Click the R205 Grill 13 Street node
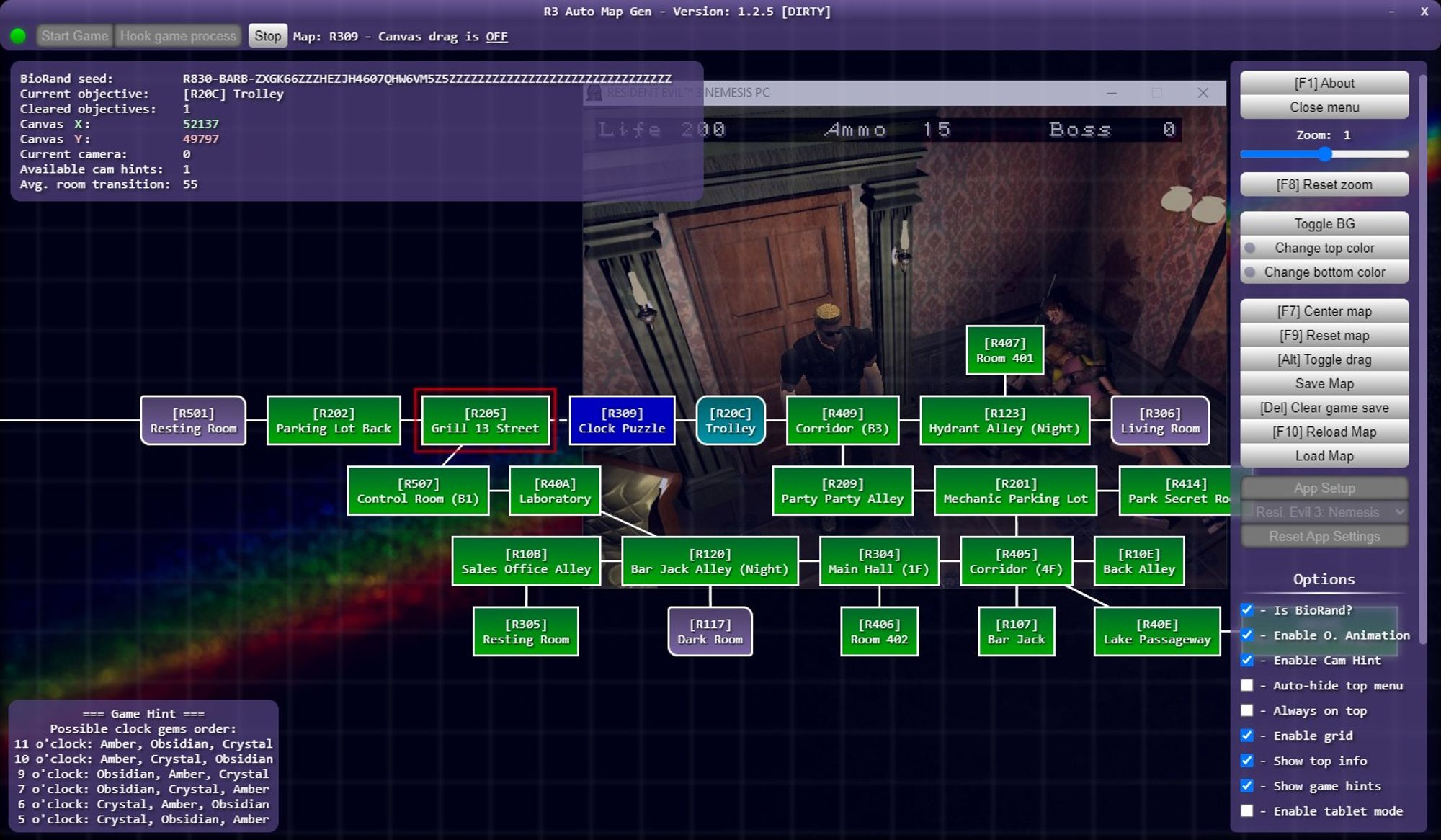Viewport: 1441px width, 840px height. click(x=485, y=421)
